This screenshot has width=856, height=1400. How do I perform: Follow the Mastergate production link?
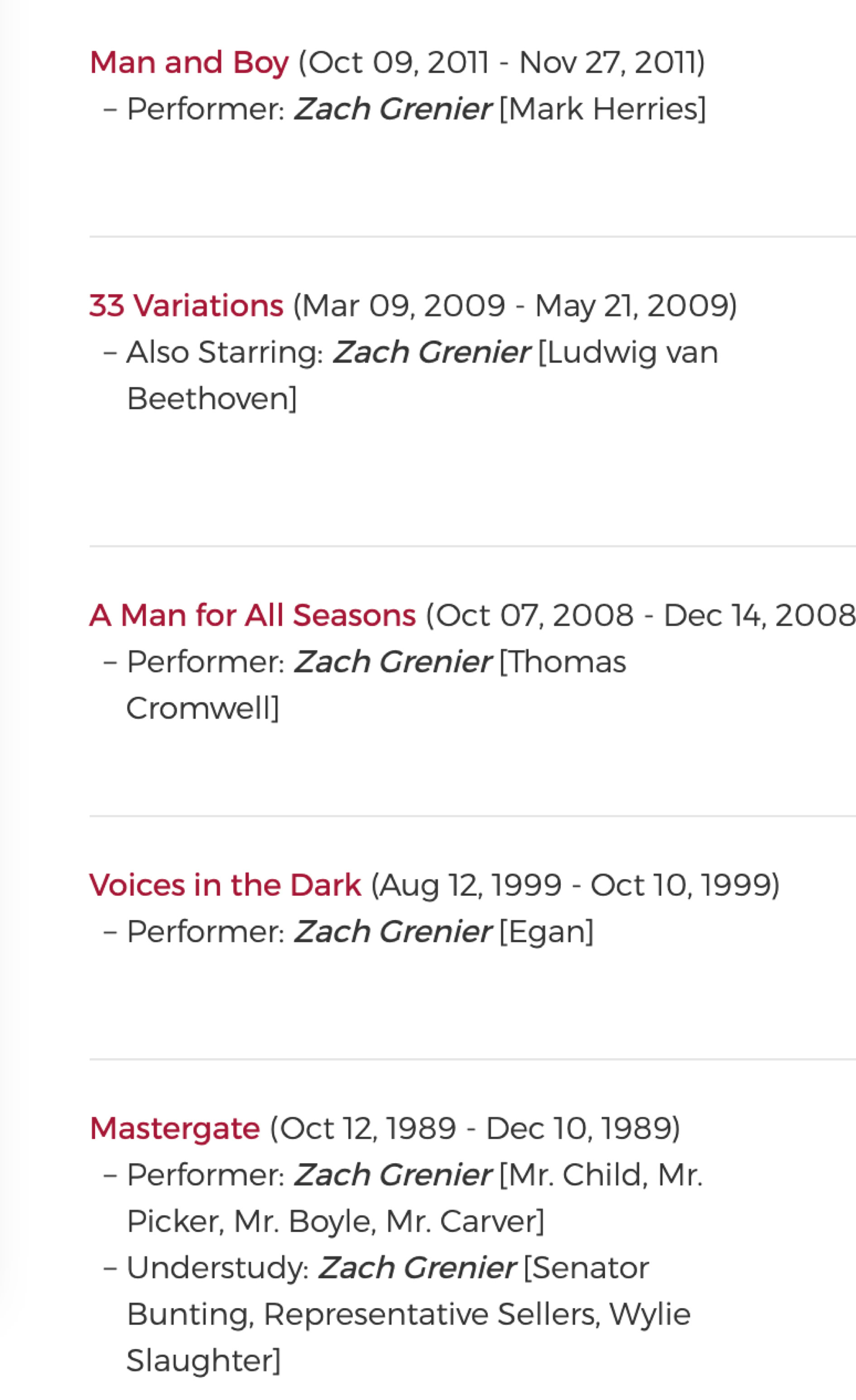[x=174, y=1128]
